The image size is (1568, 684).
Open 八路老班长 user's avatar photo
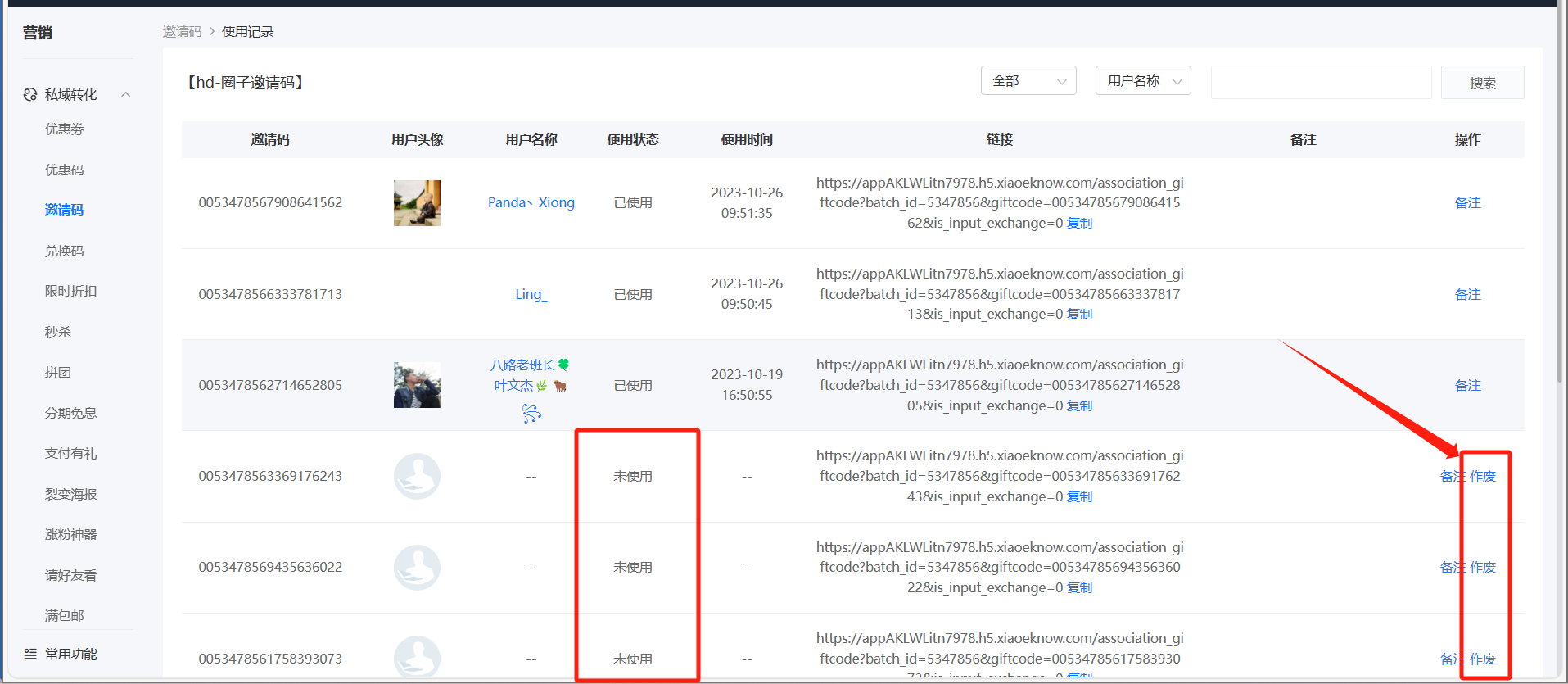click(417, 385)
